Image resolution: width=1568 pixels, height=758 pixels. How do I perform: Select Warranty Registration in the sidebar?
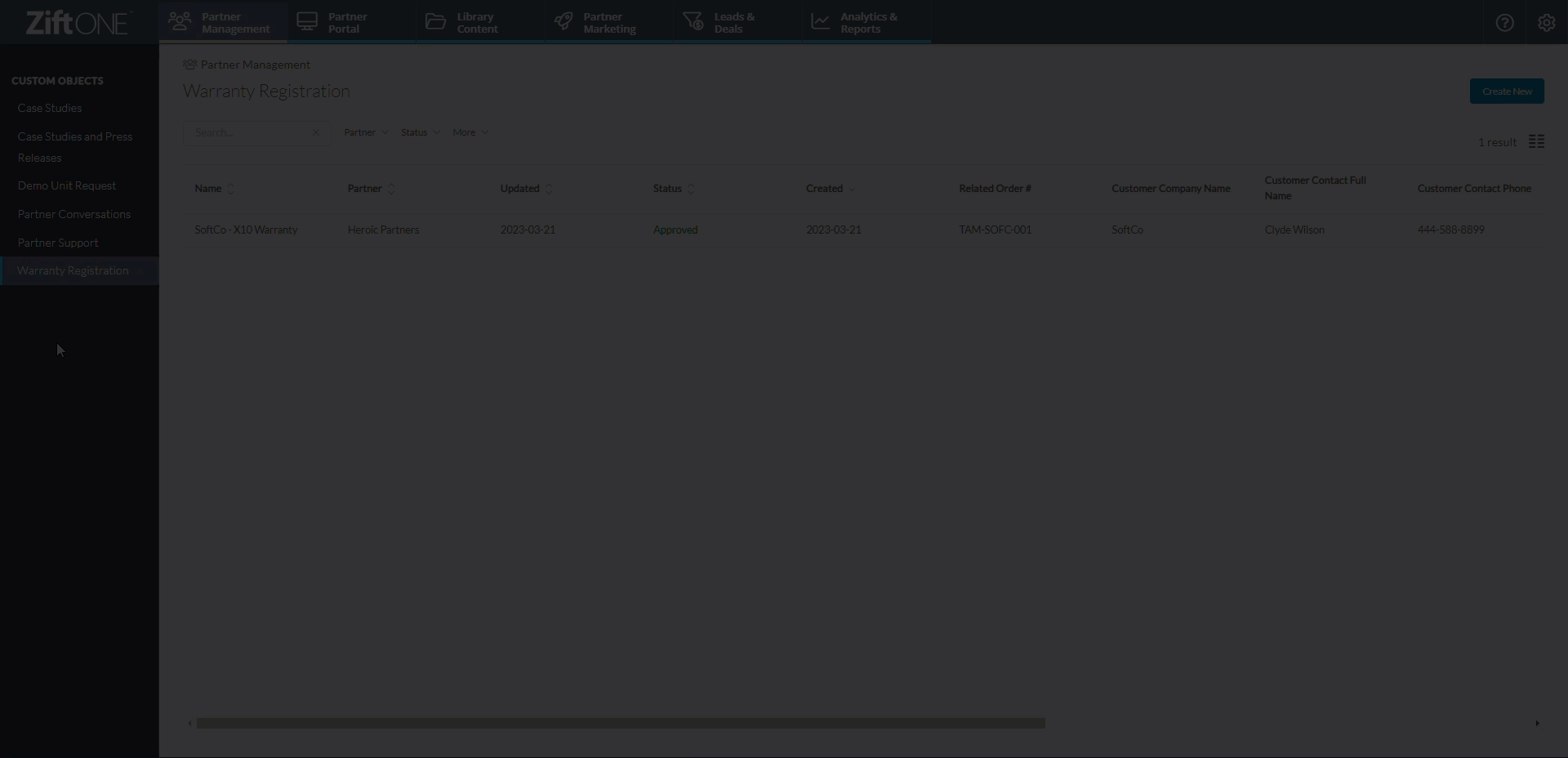tap(73, 270)
